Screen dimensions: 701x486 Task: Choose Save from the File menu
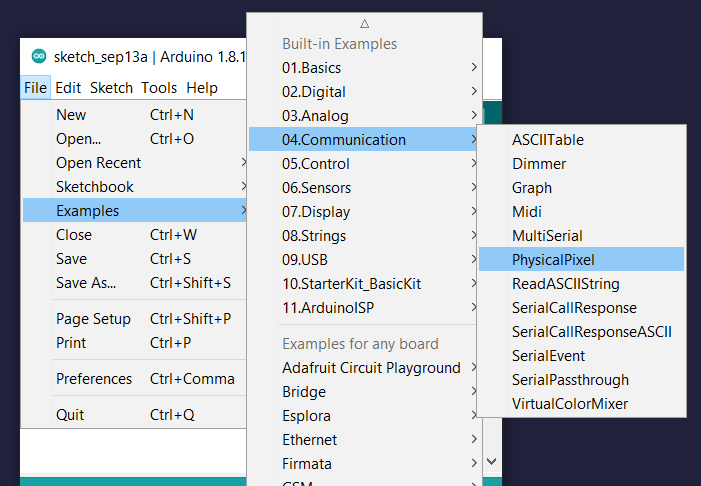(x=135, y=259)
